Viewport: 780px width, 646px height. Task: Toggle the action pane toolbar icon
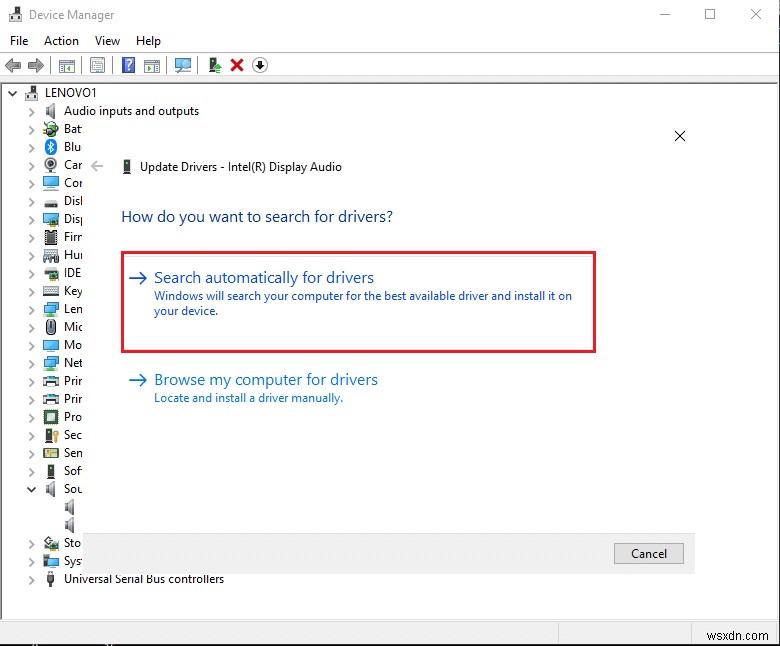[152, 65]
